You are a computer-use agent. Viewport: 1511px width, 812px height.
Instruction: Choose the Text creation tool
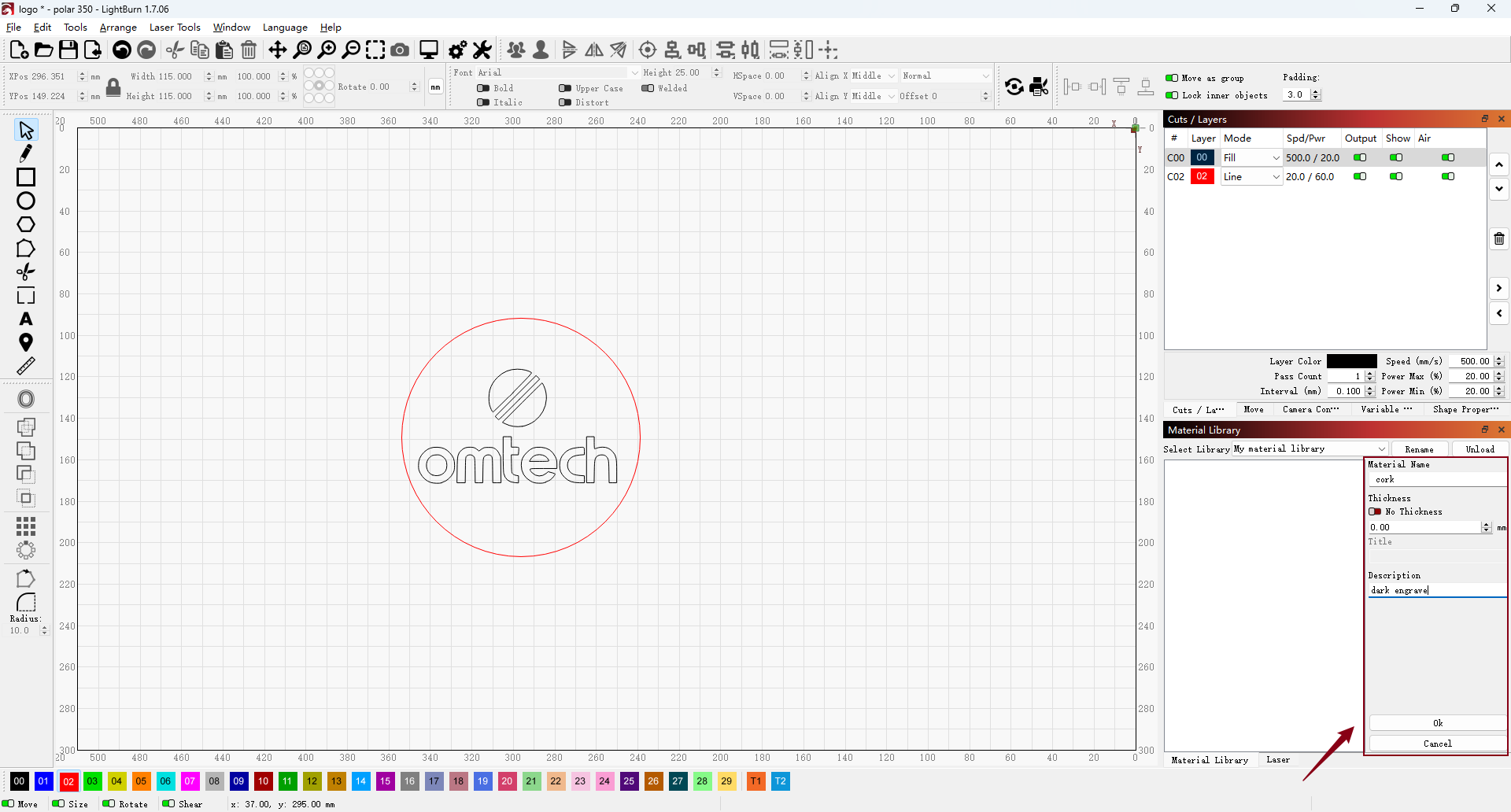(26, 319)
